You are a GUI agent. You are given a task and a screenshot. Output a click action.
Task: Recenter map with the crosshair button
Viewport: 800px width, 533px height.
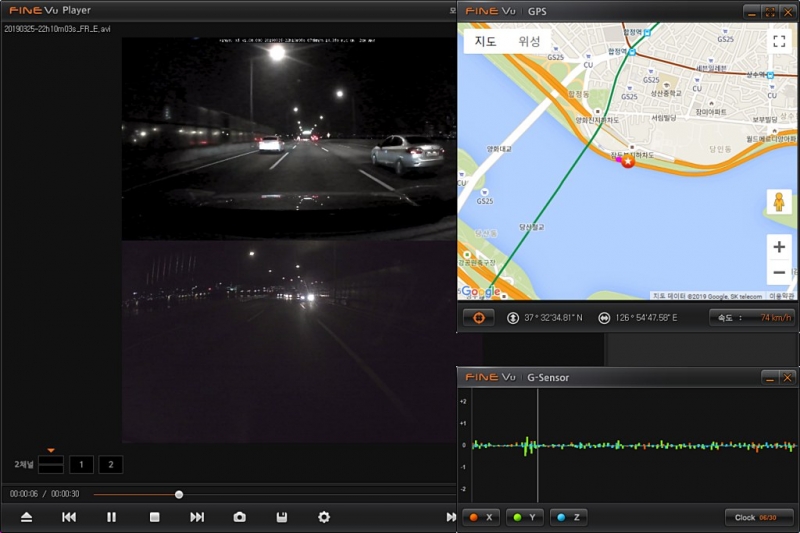(x=479, y=318)
